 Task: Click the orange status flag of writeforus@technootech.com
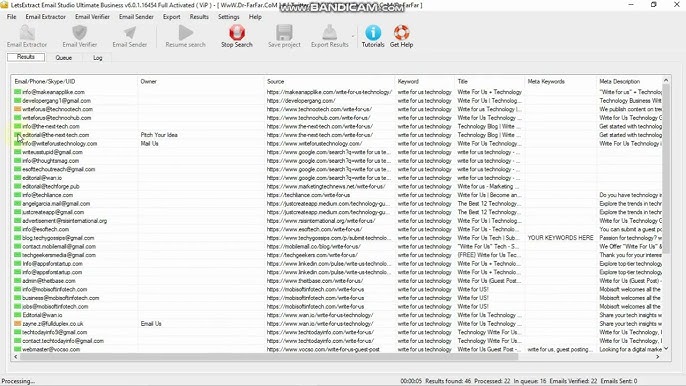click(x=18, y=109)
